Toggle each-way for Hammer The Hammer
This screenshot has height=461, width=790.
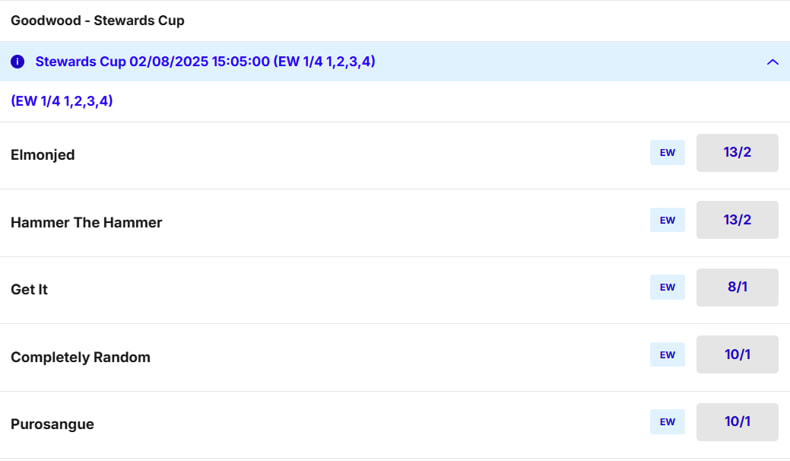667,220
